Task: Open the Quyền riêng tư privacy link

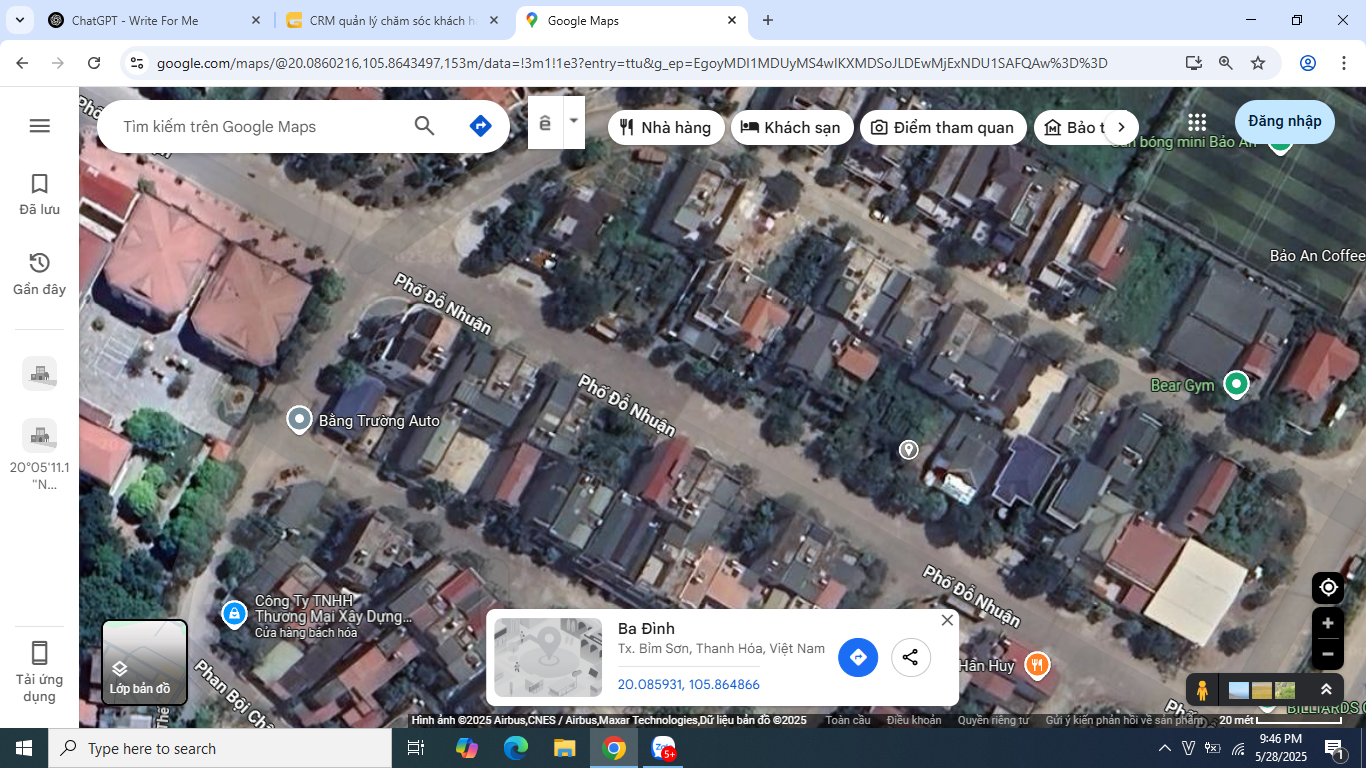Action: click(x=993, y=720)
